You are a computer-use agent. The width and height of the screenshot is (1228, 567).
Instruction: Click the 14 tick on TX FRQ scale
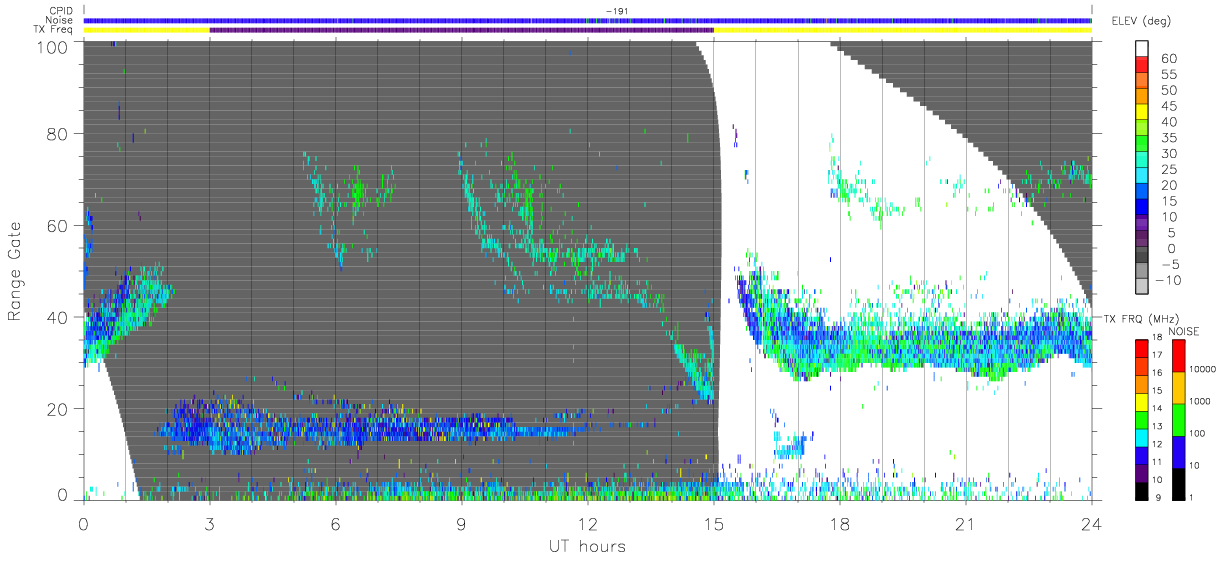click(1157, 408)
